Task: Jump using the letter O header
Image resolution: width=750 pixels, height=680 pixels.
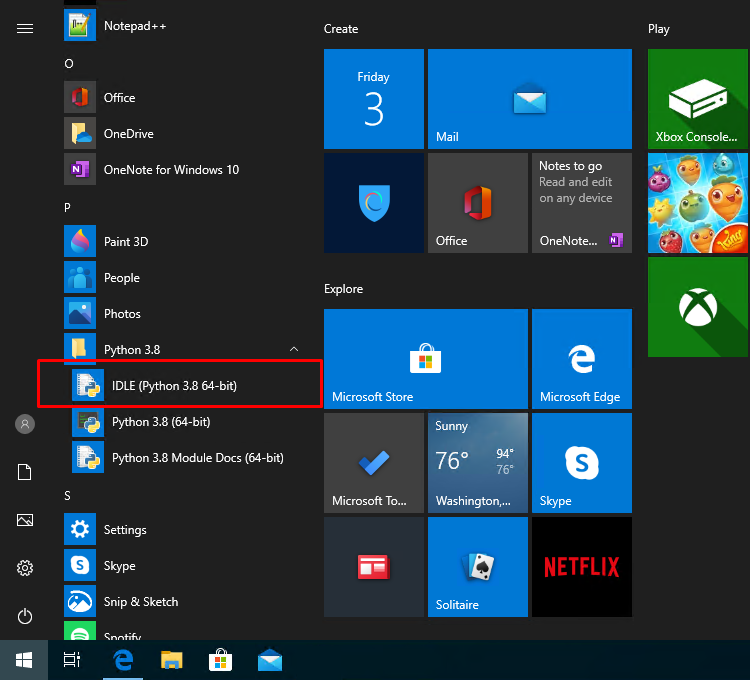Action: pyautogui.click(x=69, y=64)
